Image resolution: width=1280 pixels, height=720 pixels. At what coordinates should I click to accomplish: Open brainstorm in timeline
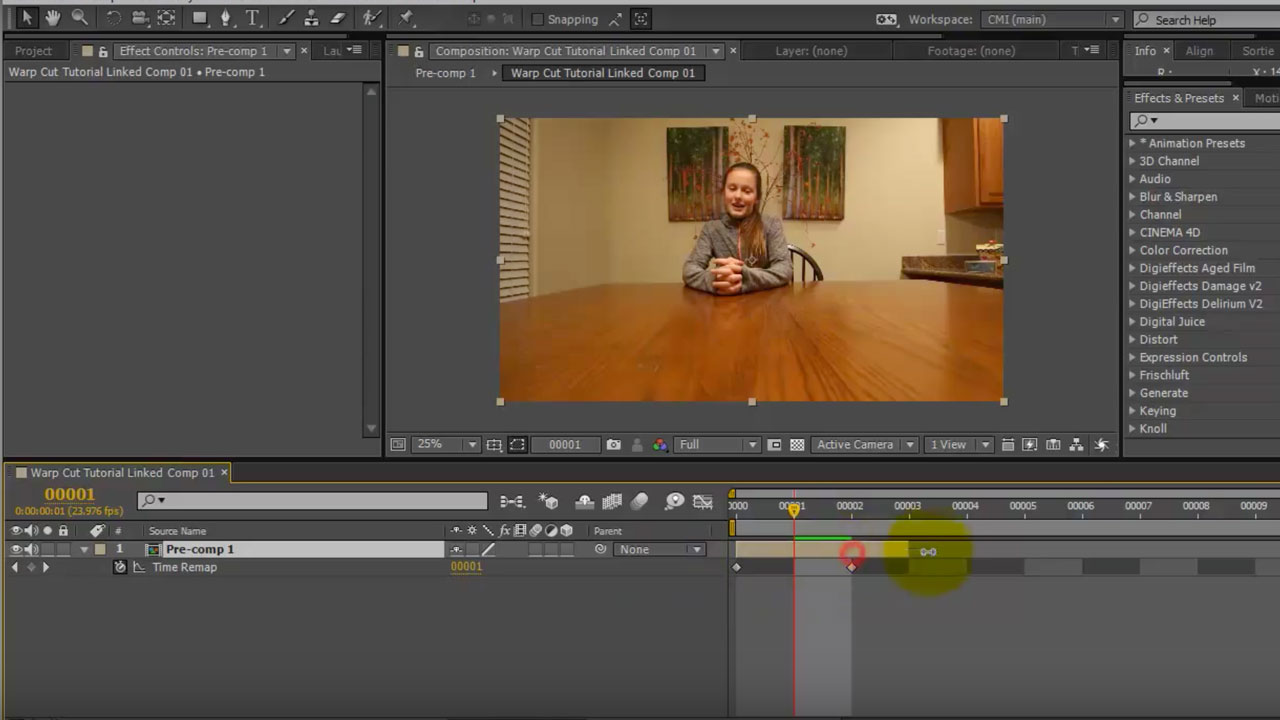tap(674, 502)
